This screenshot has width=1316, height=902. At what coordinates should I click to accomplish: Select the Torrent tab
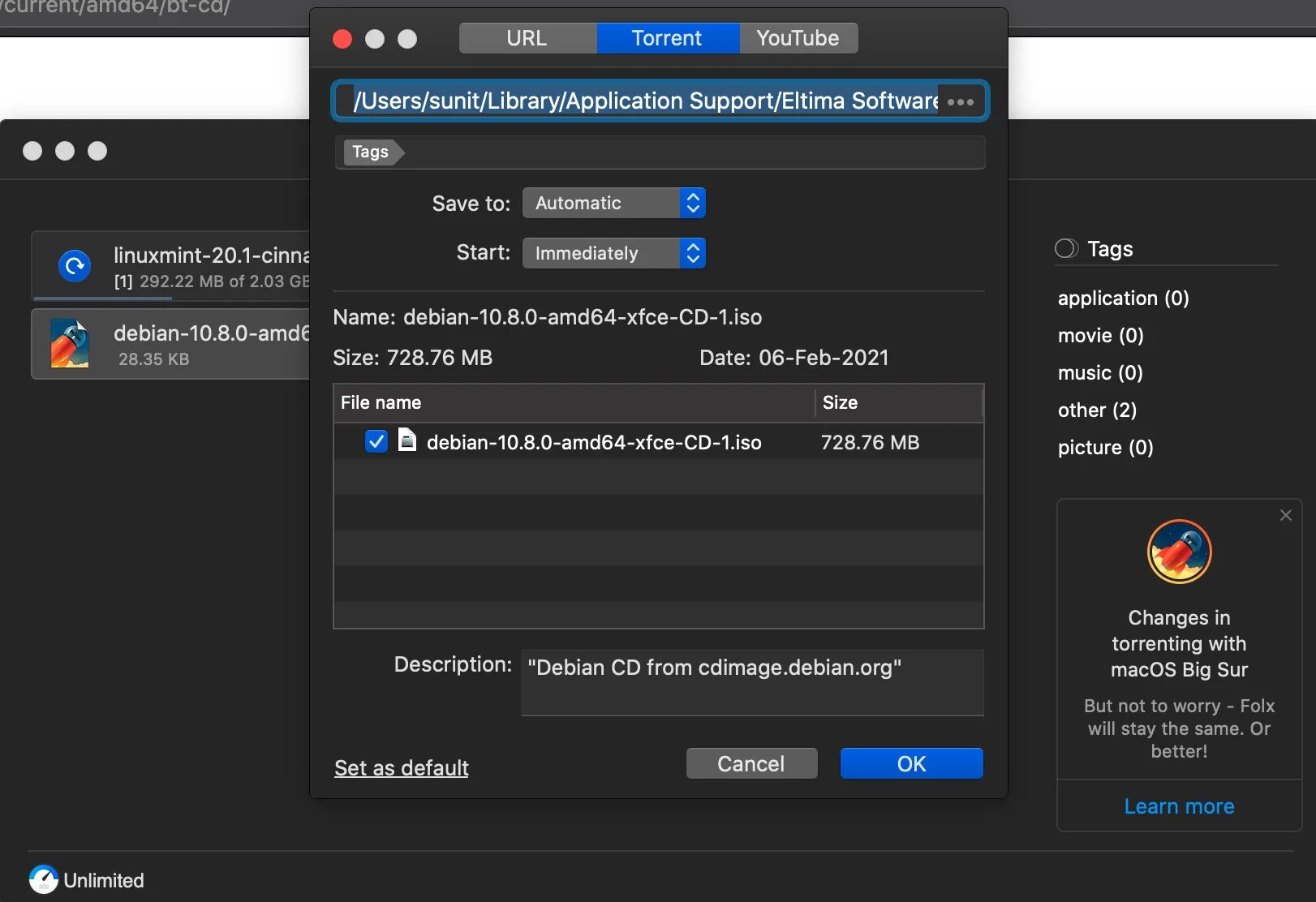668,38
